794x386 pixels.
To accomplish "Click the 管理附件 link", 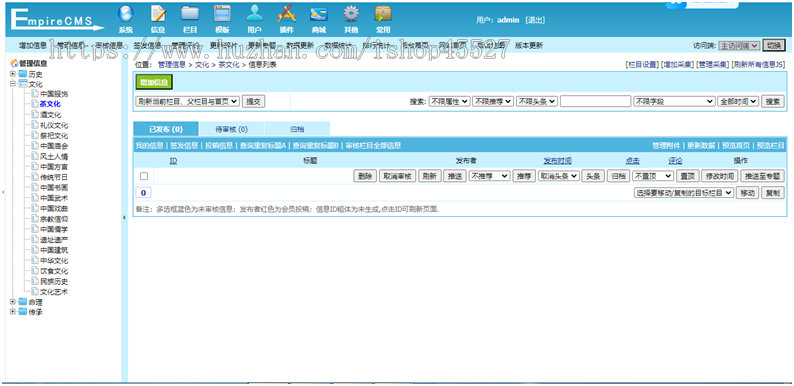I will (666, 145).
